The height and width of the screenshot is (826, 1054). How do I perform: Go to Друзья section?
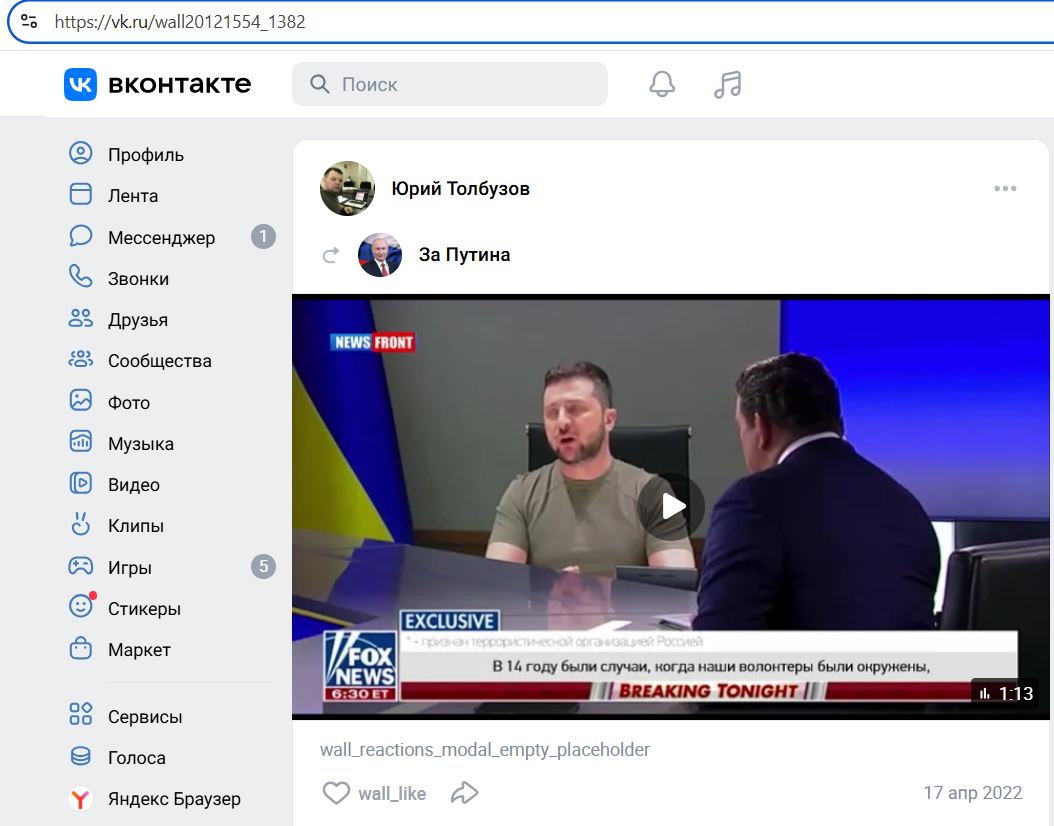[138, 319]
